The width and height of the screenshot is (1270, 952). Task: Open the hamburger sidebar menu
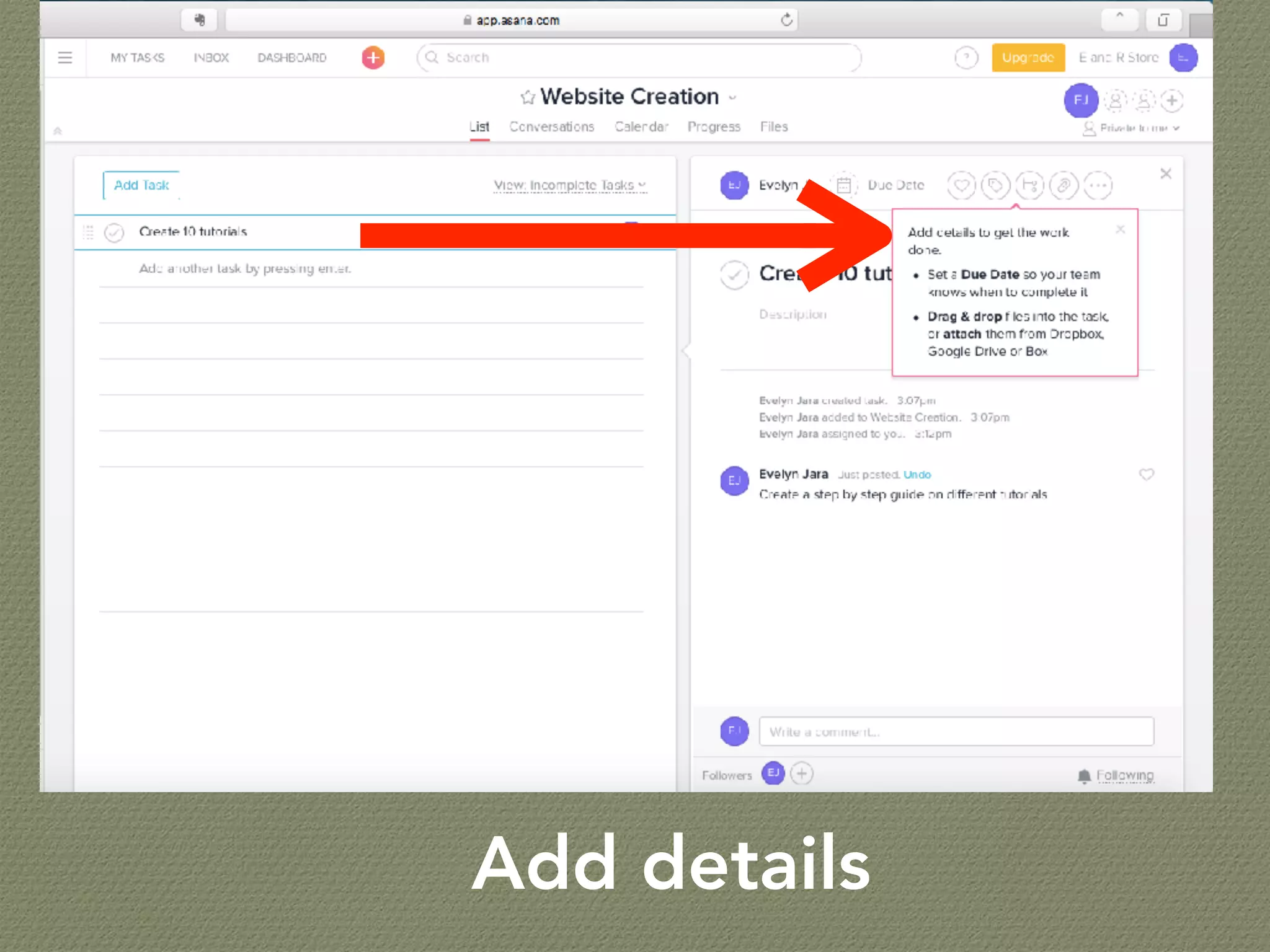pyautogui.click(x=65, y=58)
